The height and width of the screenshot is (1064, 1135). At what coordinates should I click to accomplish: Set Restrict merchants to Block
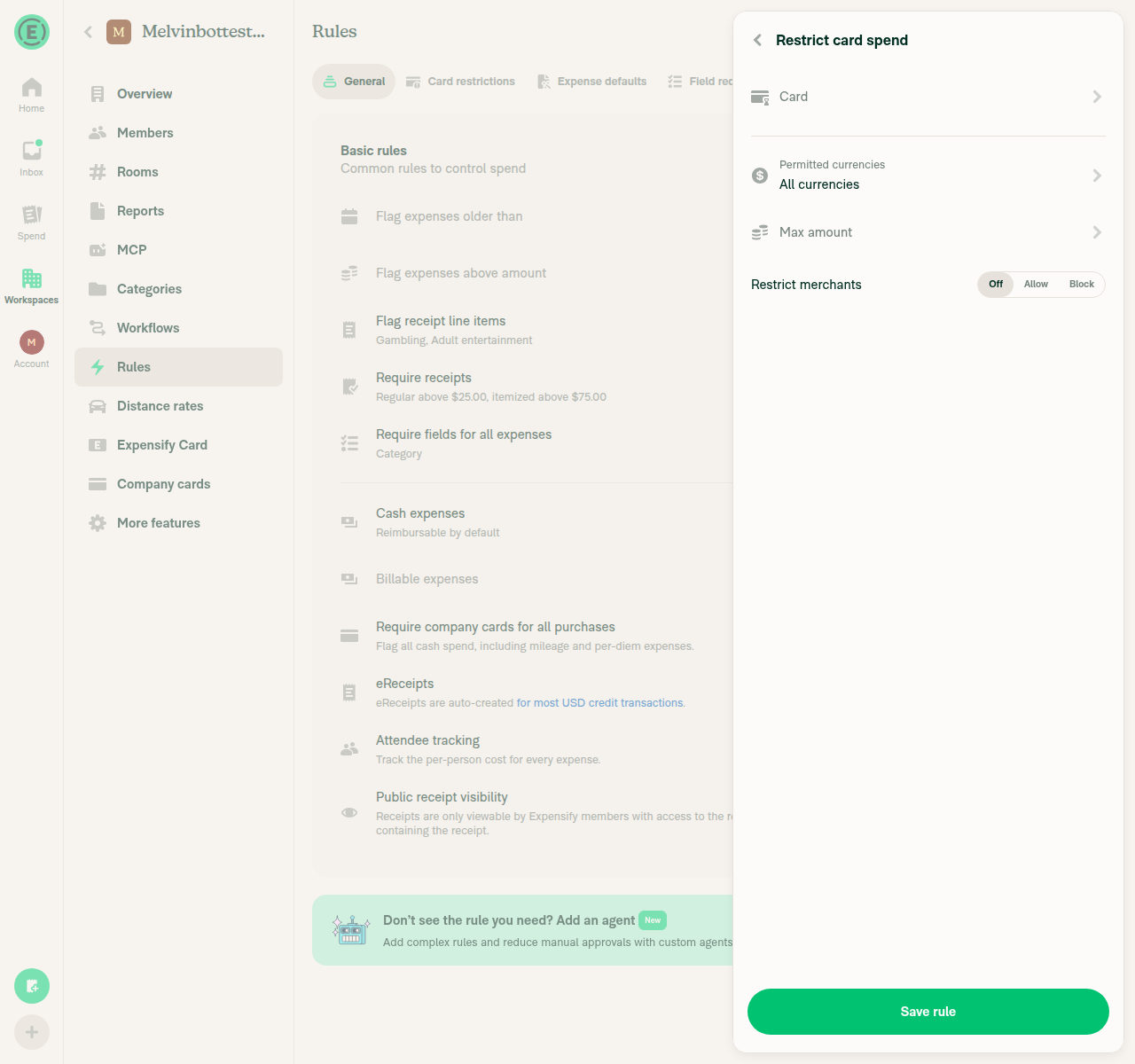tap(1082, 285)
